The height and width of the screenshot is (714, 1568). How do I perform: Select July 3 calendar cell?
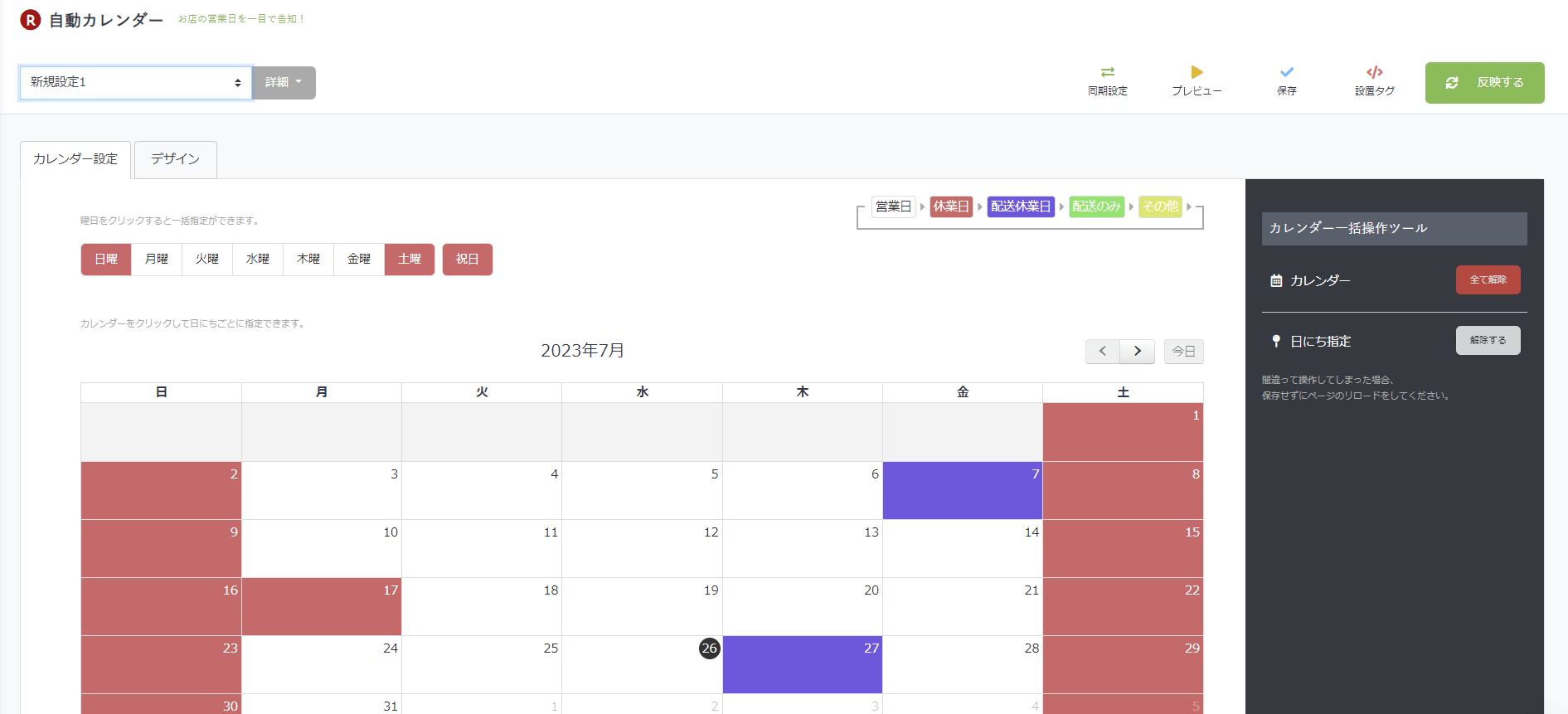322,491
